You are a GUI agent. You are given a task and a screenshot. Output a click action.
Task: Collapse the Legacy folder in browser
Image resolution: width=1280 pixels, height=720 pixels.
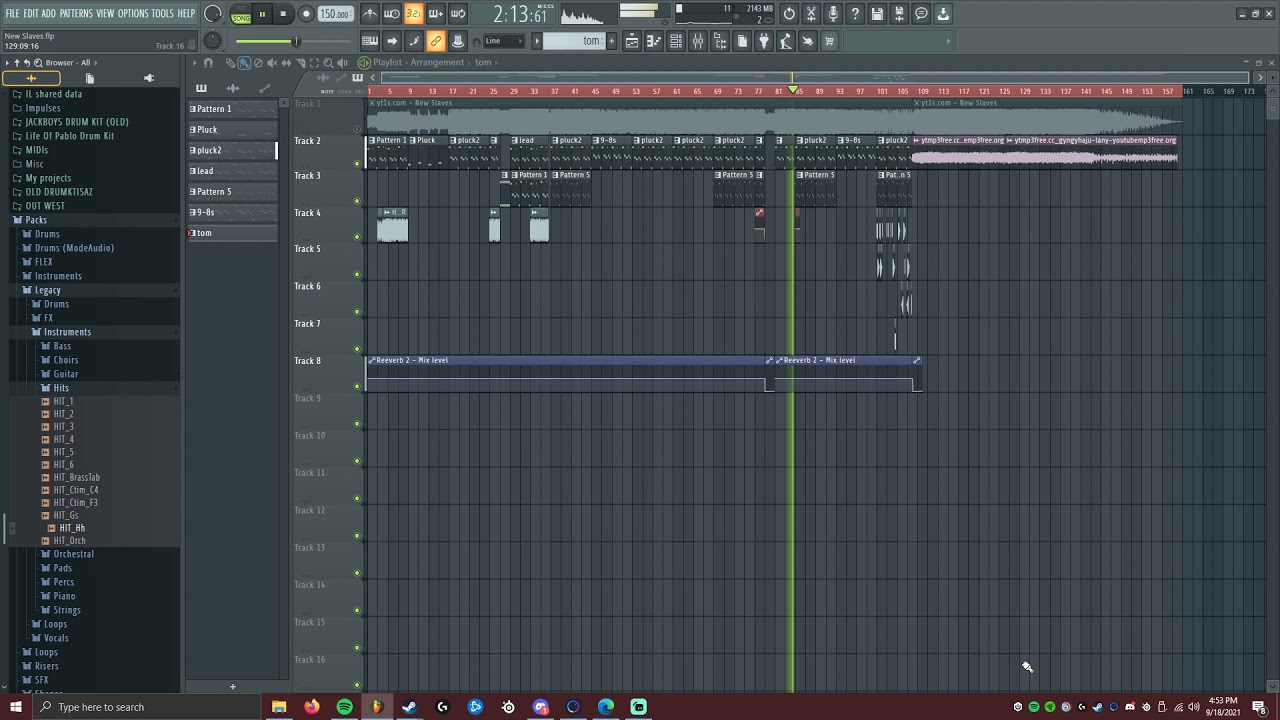click(x=47, y=290)
